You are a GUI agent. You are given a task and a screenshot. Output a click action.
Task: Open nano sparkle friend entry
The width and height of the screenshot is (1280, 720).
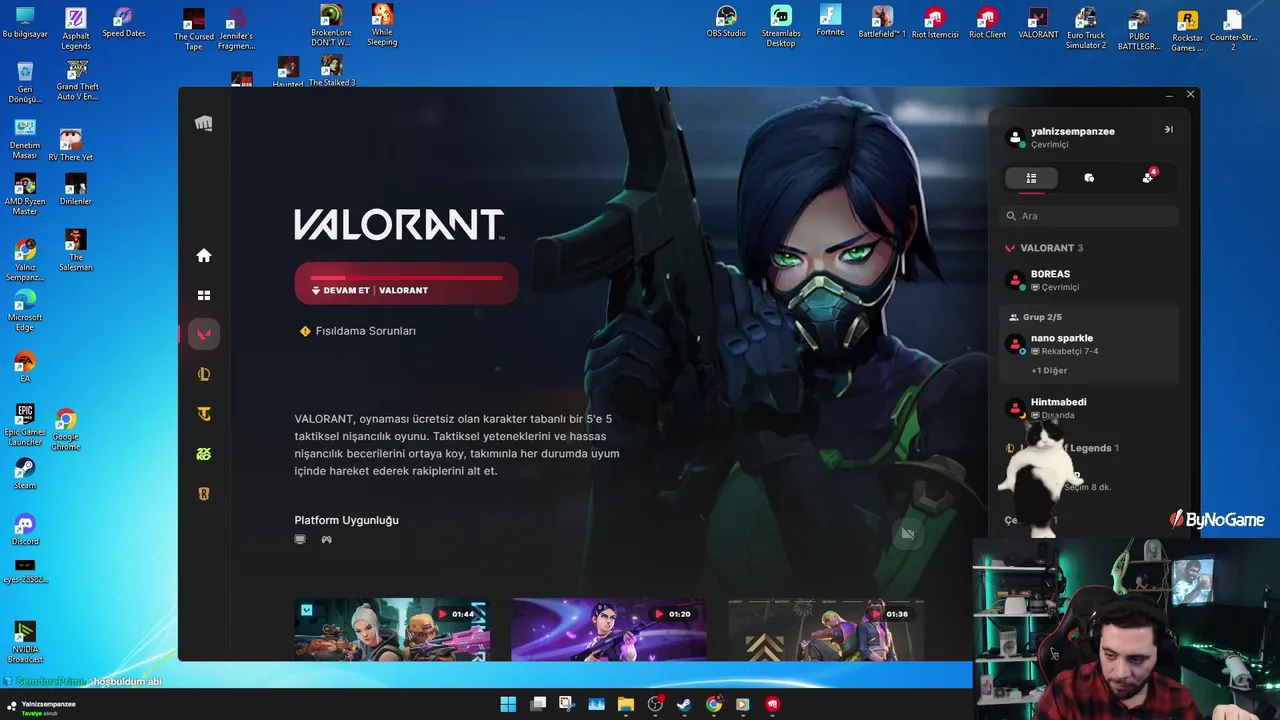pos(1090,344)
